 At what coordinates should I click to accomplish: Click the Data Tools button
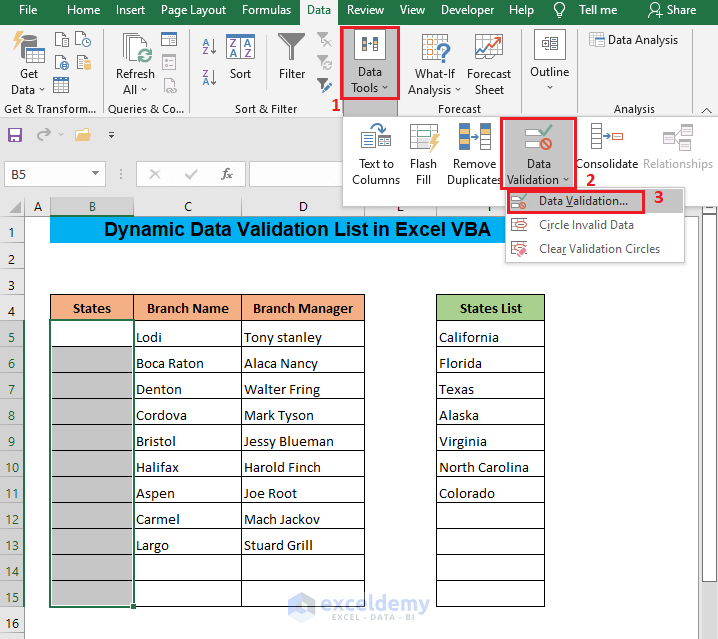coord(370,62)
